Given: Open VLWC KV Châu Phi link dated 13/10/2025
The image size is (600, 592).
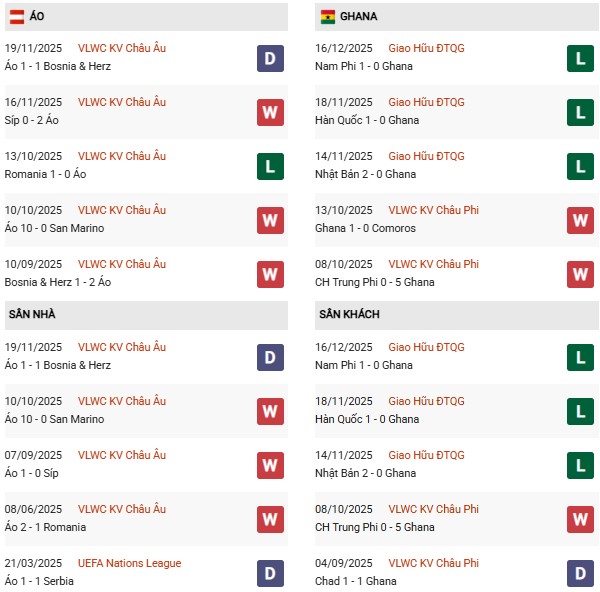Looking at the screenshot, I should (x=433, y=210).
